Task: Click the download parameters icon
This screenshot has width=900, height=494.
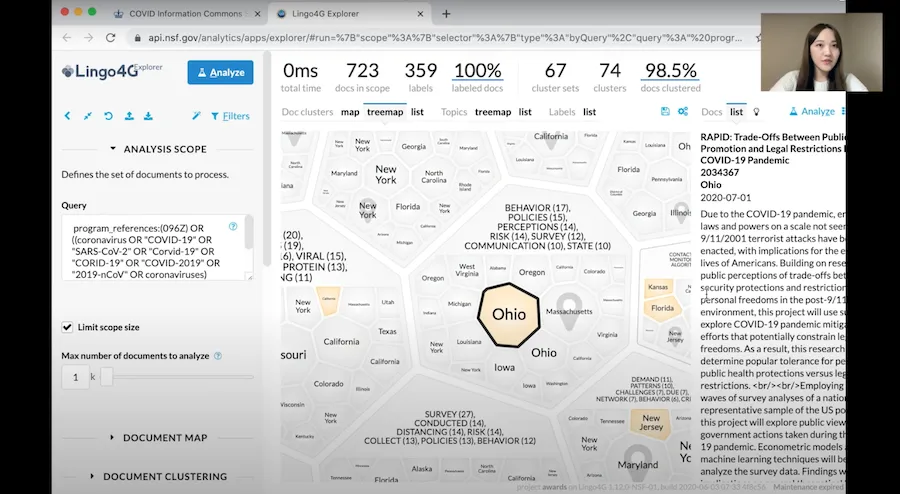Action: coord(148,116)
